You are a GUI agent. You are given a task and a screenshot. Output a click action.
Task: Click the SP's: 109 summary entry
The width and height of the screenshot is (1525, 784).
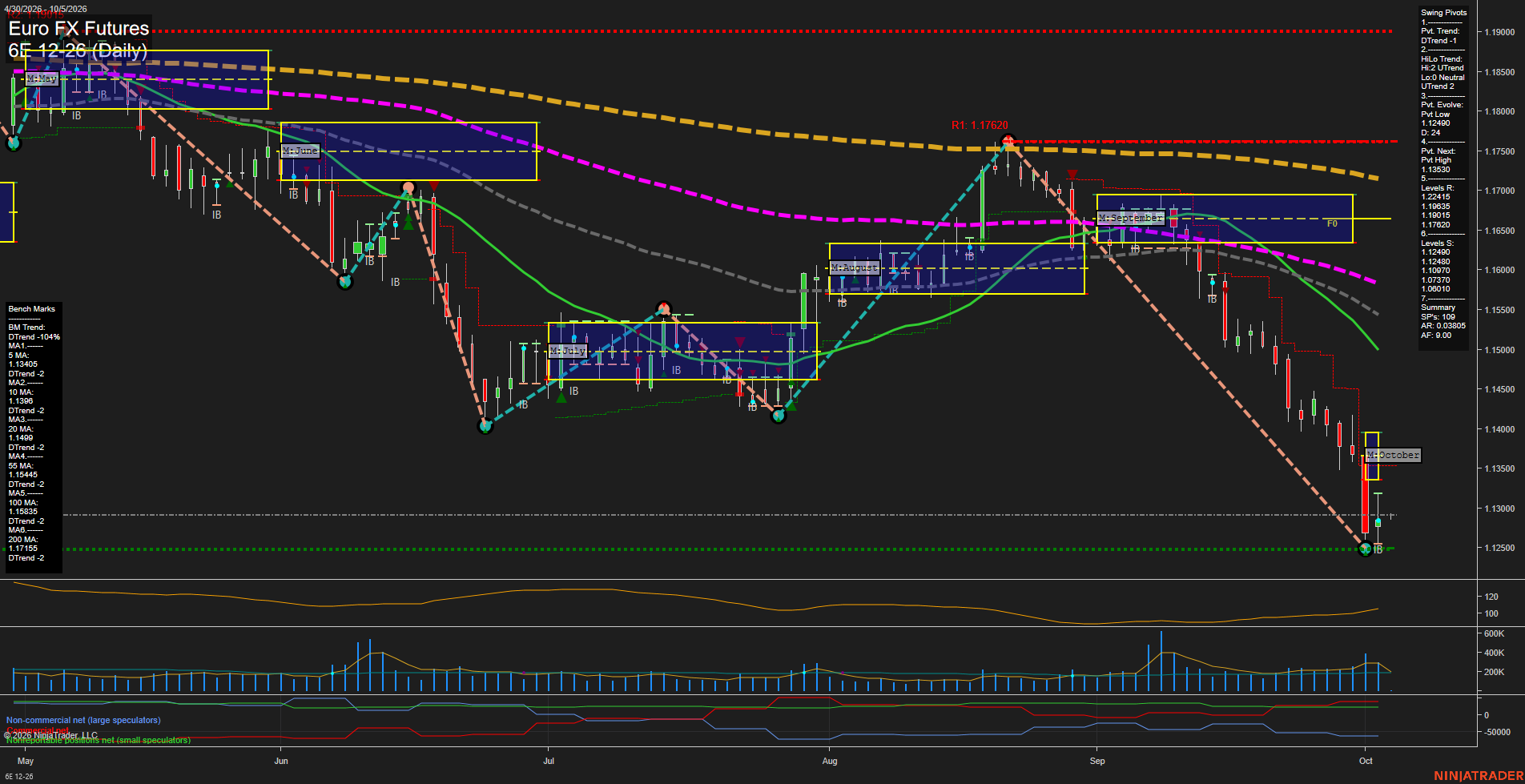click(x=1438, y=317)
